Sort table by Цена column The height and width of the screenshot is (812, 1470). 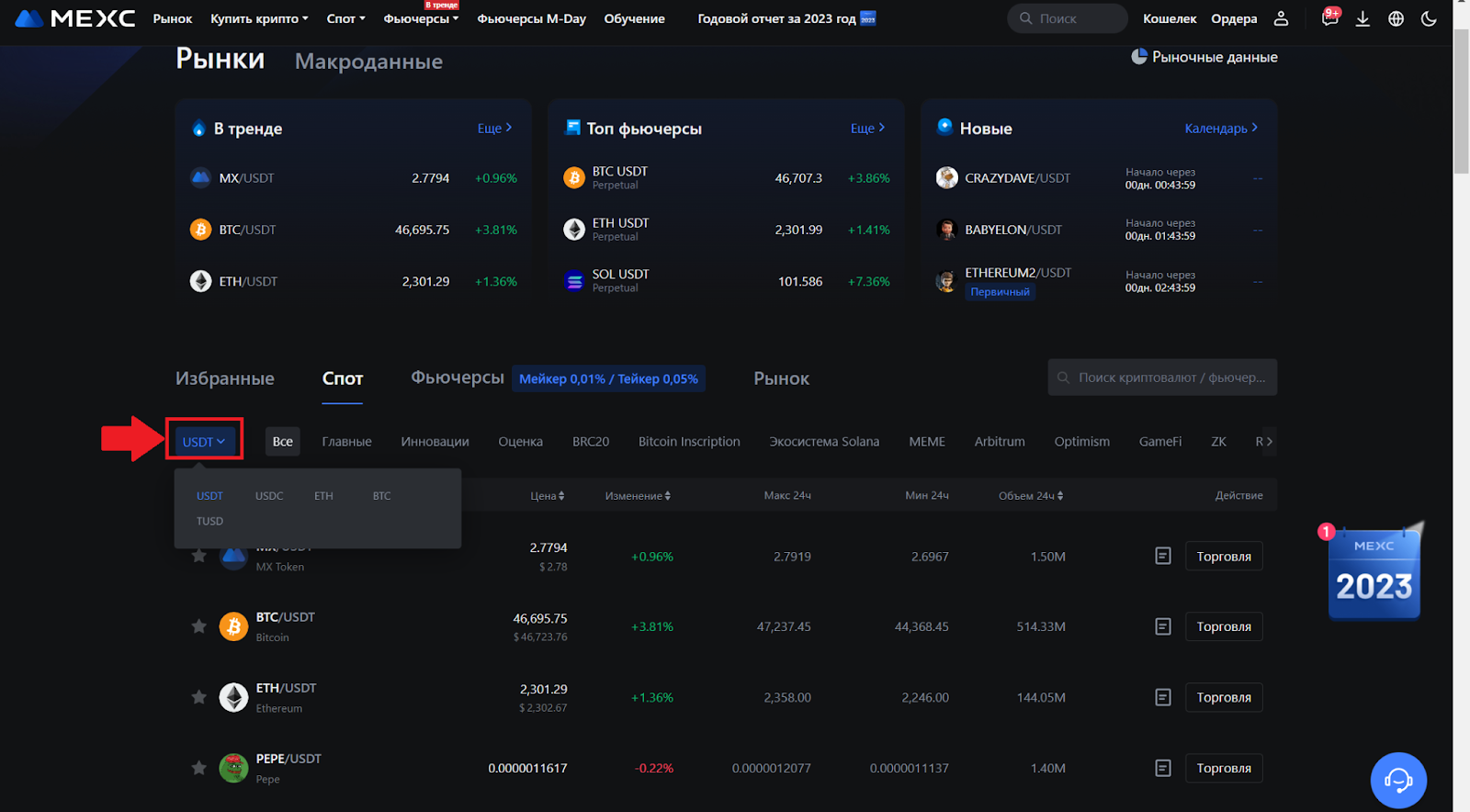[548, 496]
